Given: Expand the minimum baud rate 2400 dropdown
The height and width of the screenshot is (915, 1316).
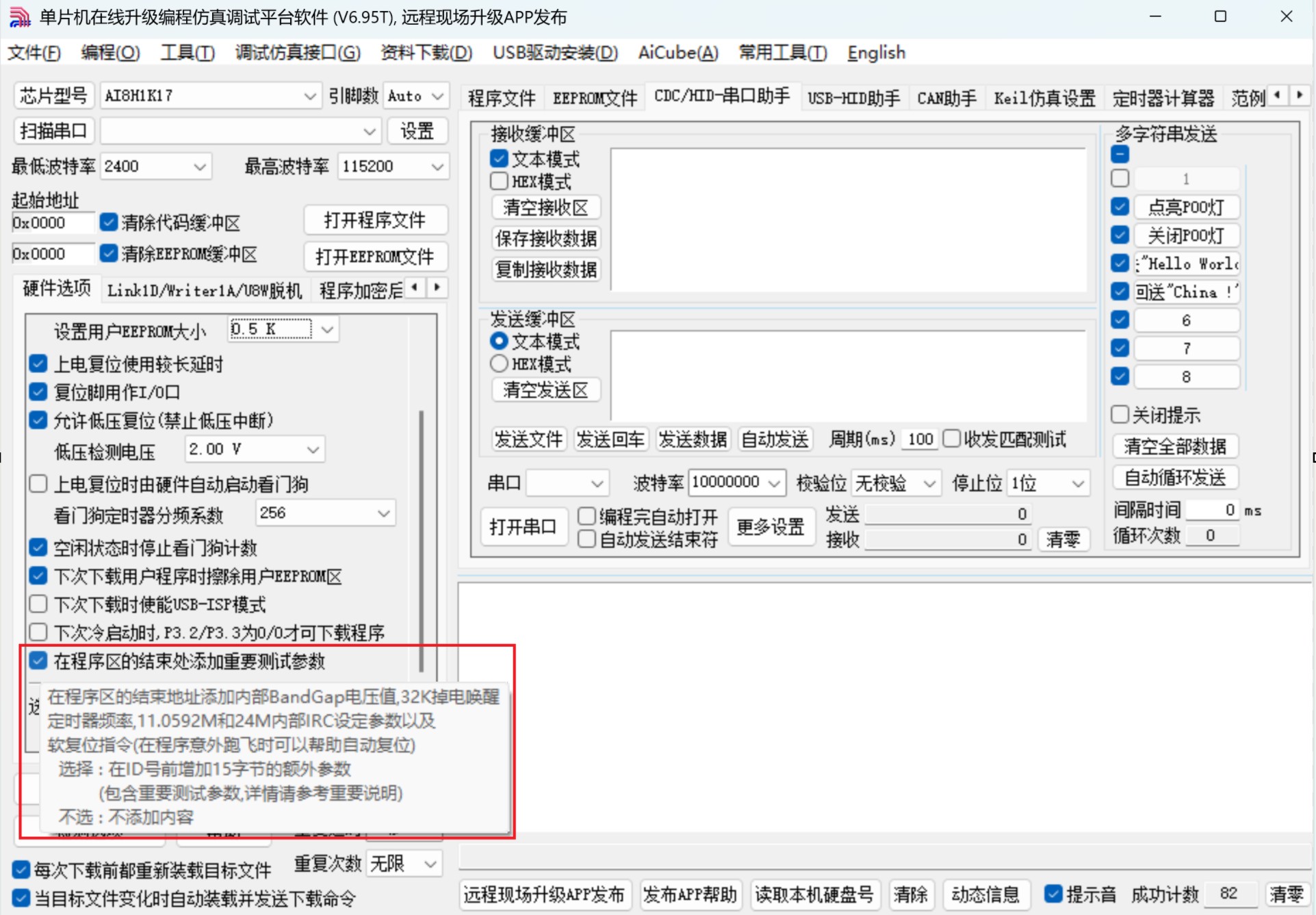Looking at the screenshot, I should 200,167.
